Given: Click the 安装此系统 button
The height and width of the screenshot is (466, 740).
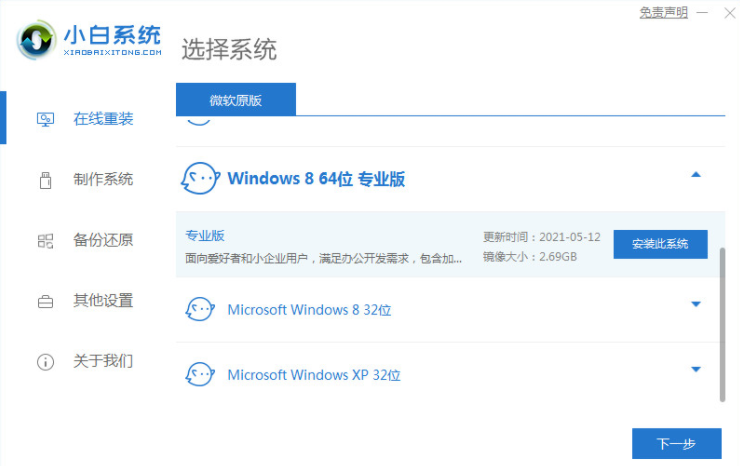Looking at the screenshot, I should (660, 244).
